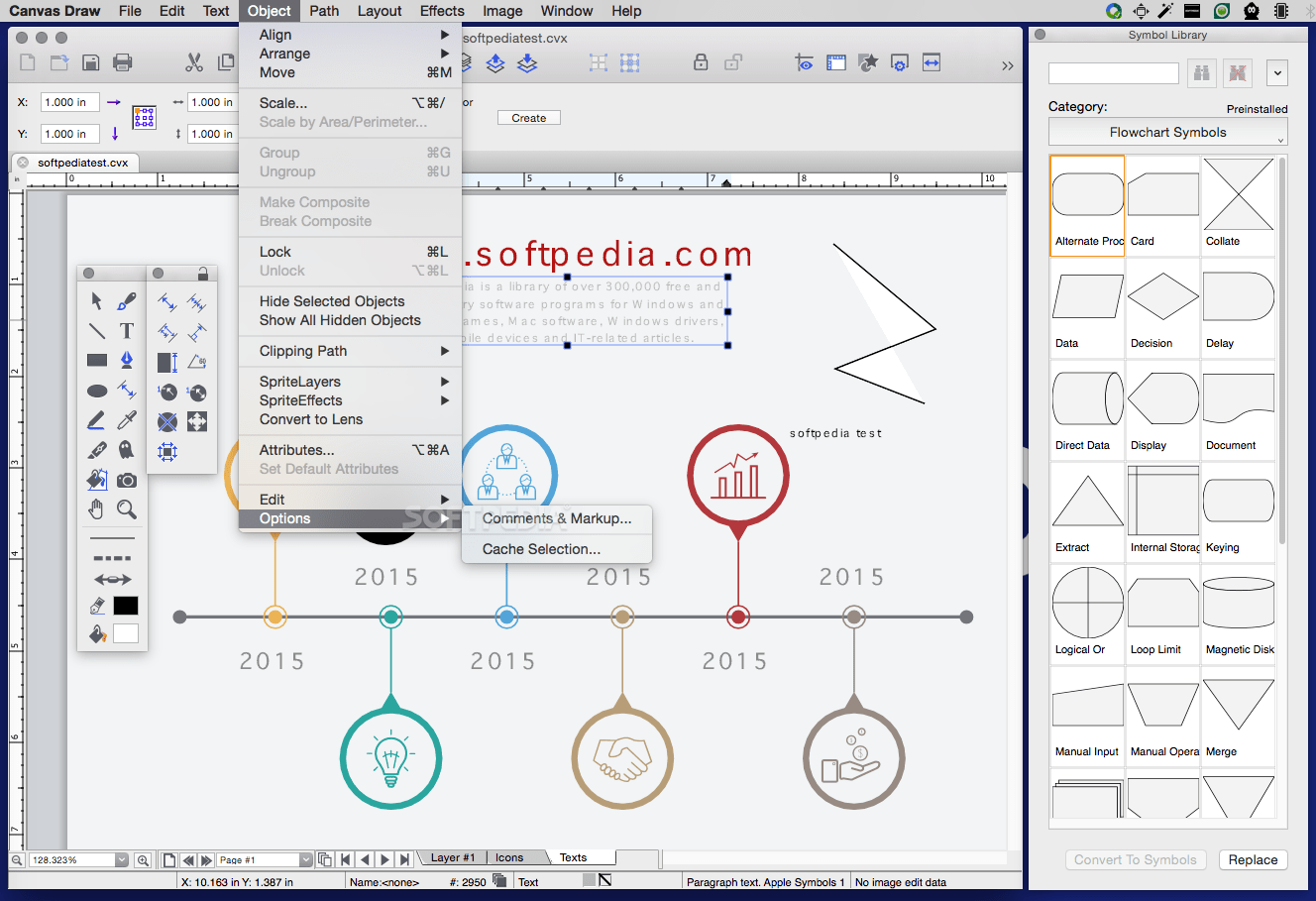Select the Decision flowchart symbol
The height and width of the screenshot is (901, 1316).
1162,308
